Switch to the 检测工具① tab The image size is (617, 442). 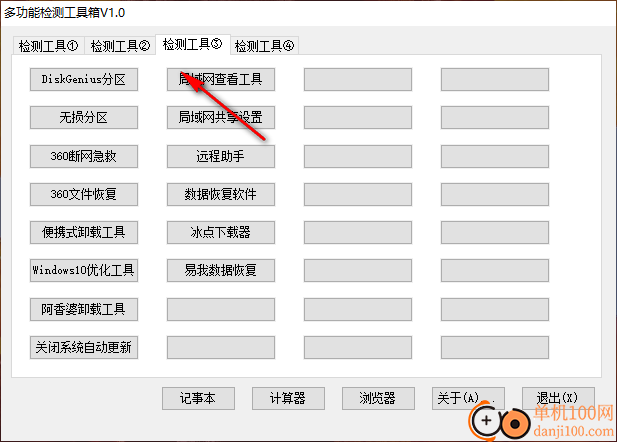[x=48, y=46]
